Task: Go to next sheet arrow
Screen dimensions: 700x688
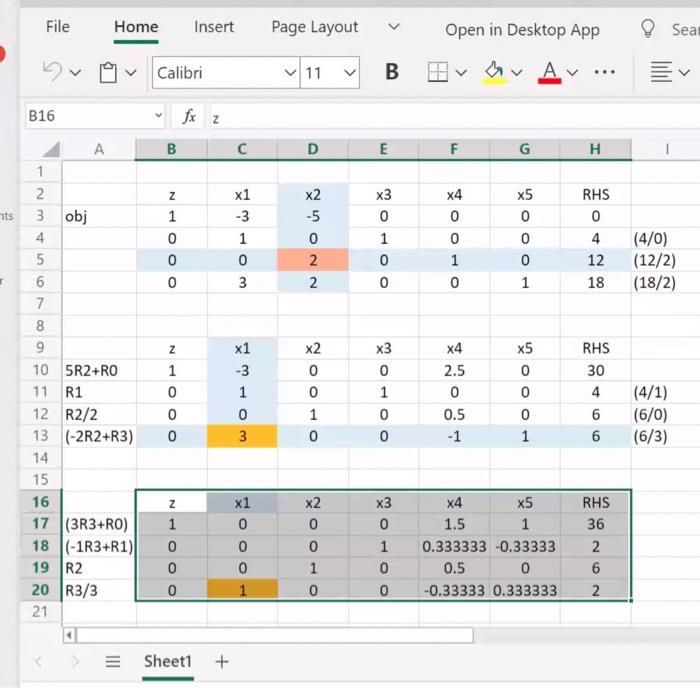Action: tap(75, 661)
